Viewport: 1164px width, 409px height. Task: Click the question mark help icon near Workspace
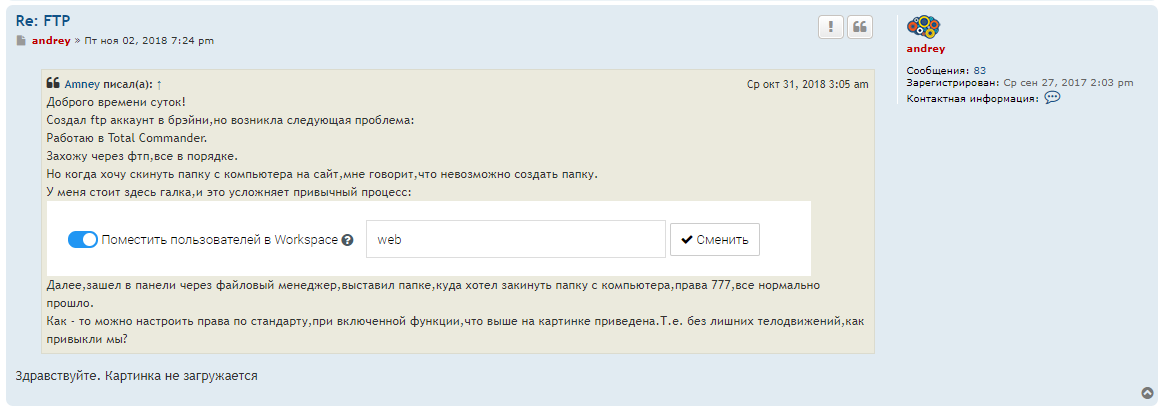(347, 240)
